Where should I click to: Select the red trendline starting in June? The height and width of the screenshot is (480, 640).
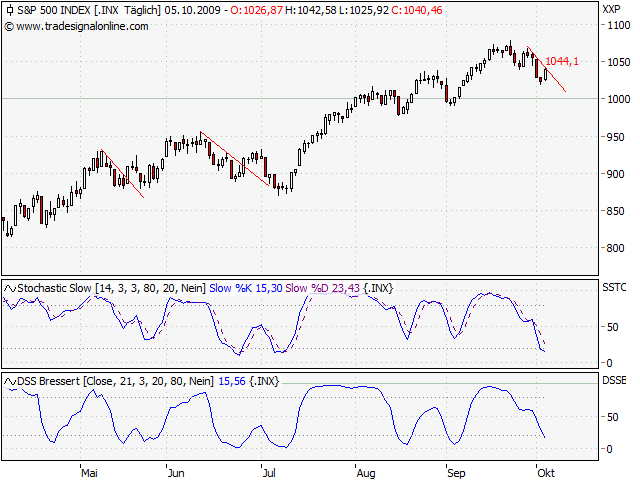point(235,158)
